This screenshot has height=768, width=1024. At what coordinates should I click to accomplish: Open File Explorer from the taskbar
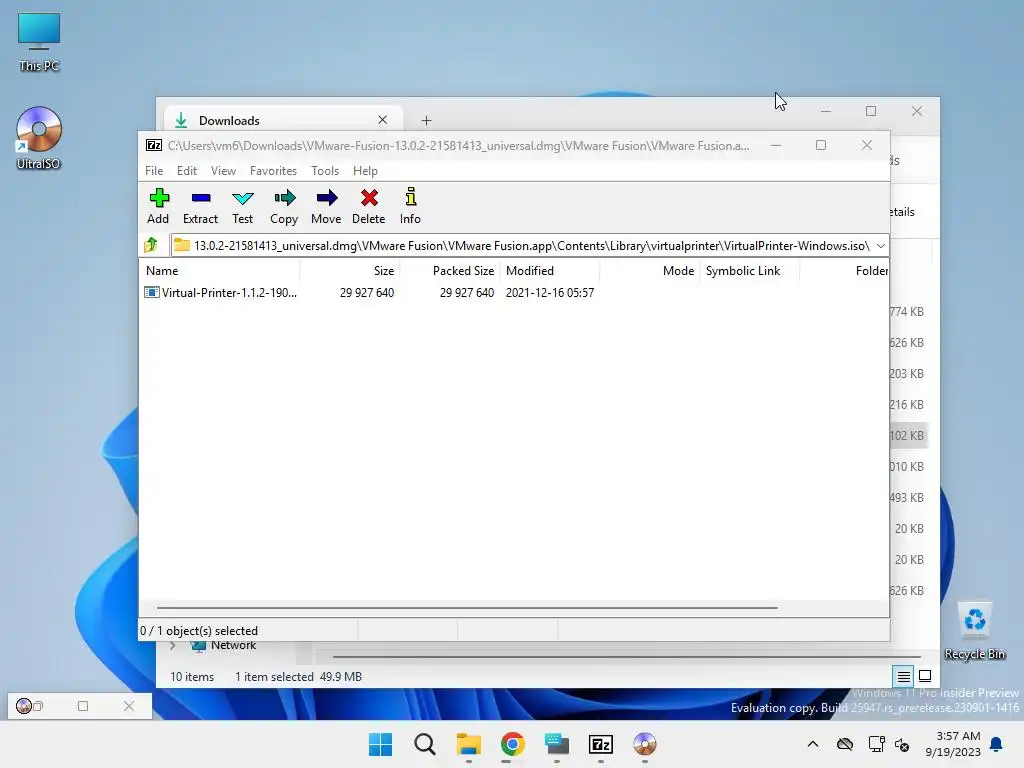point(468,744)
